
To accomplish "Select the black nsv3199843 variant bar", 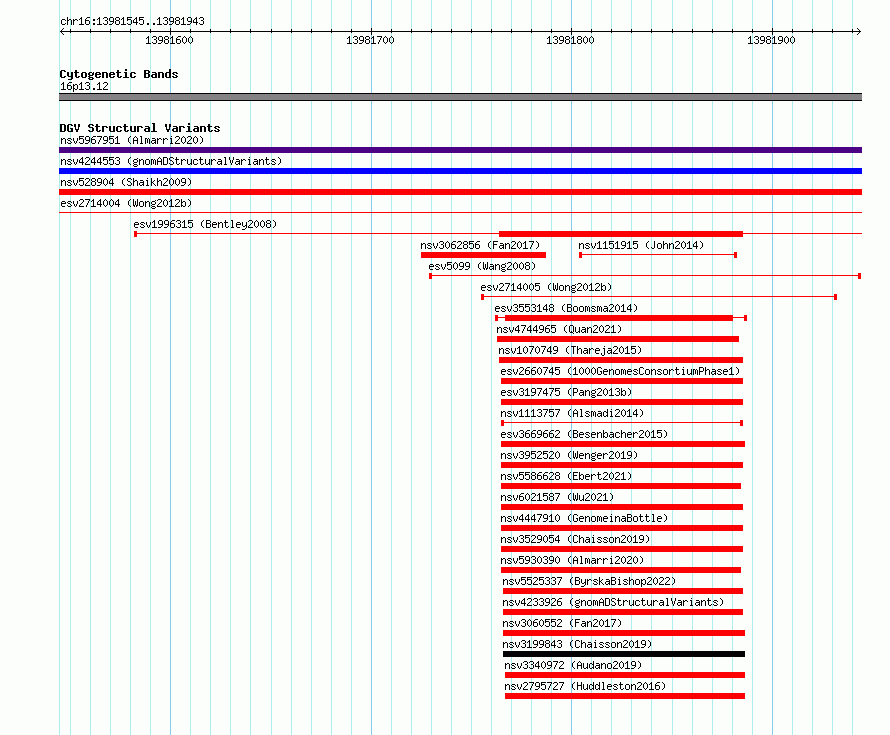I will 624,654.
